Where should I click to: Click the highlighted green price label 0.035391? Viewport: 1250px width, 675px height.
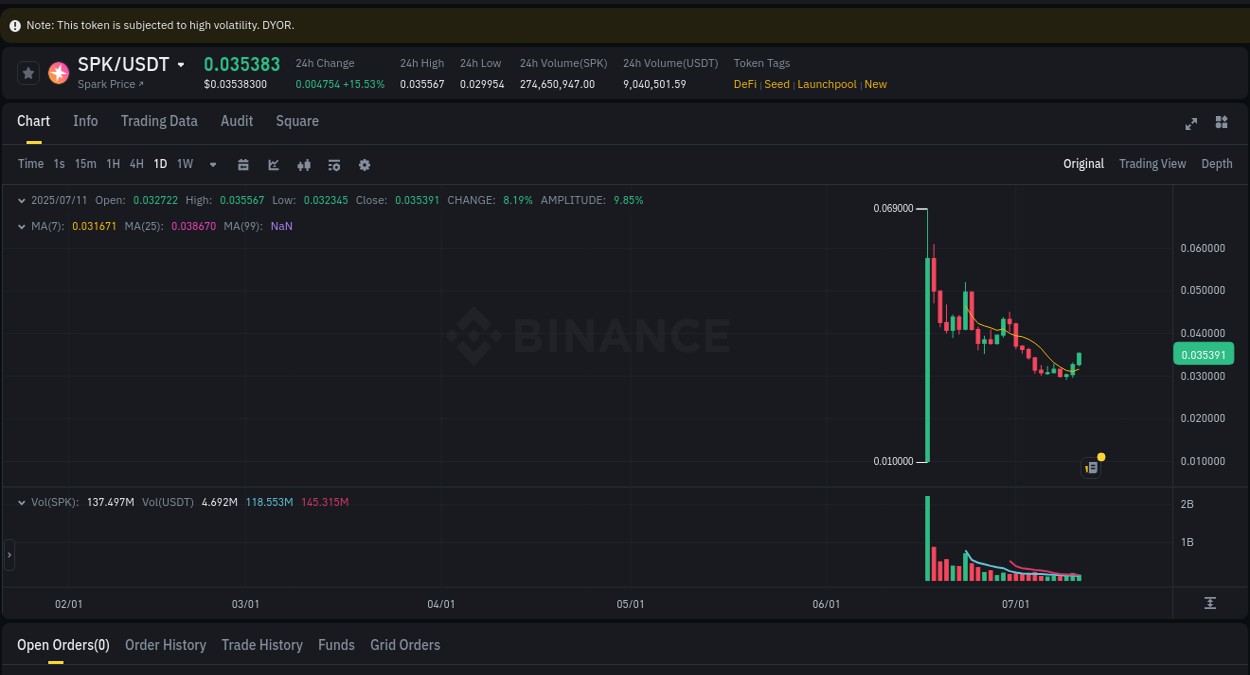[x=1203, y=353]
